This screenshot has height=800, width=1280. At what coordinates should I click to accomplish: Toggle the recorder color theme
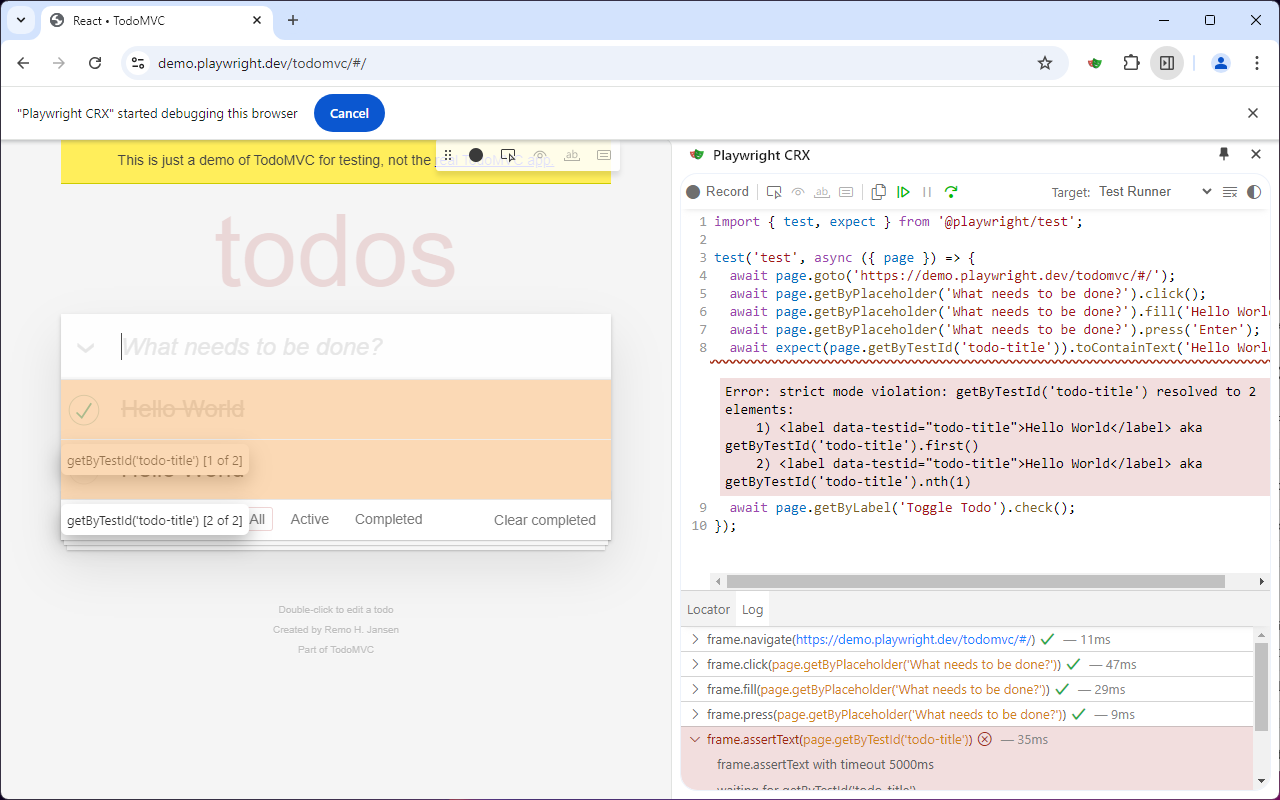(1254, 192)
